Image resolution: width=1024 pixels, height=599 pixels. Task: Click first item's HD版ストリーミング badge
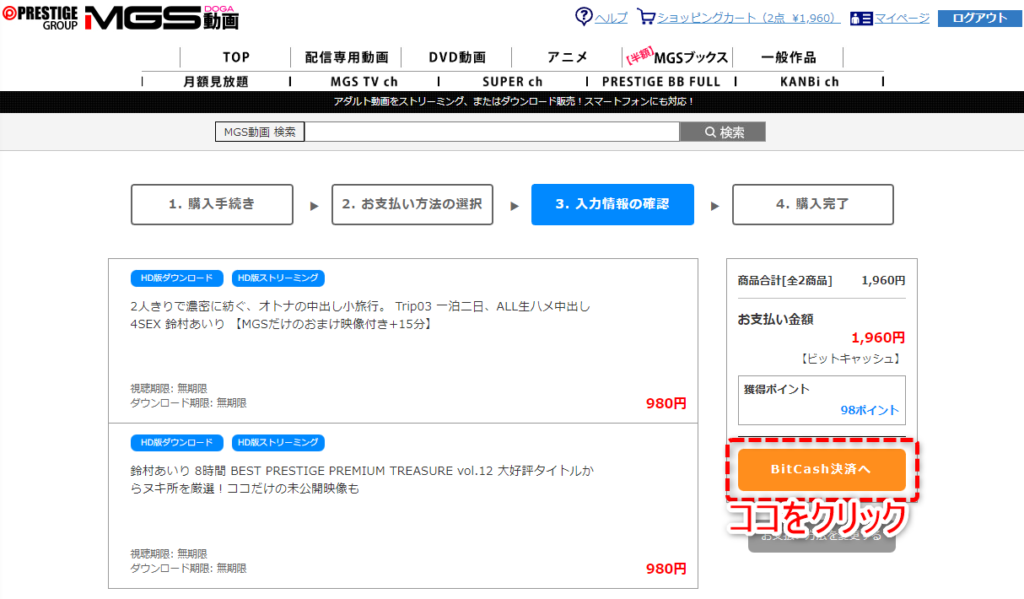278,278
